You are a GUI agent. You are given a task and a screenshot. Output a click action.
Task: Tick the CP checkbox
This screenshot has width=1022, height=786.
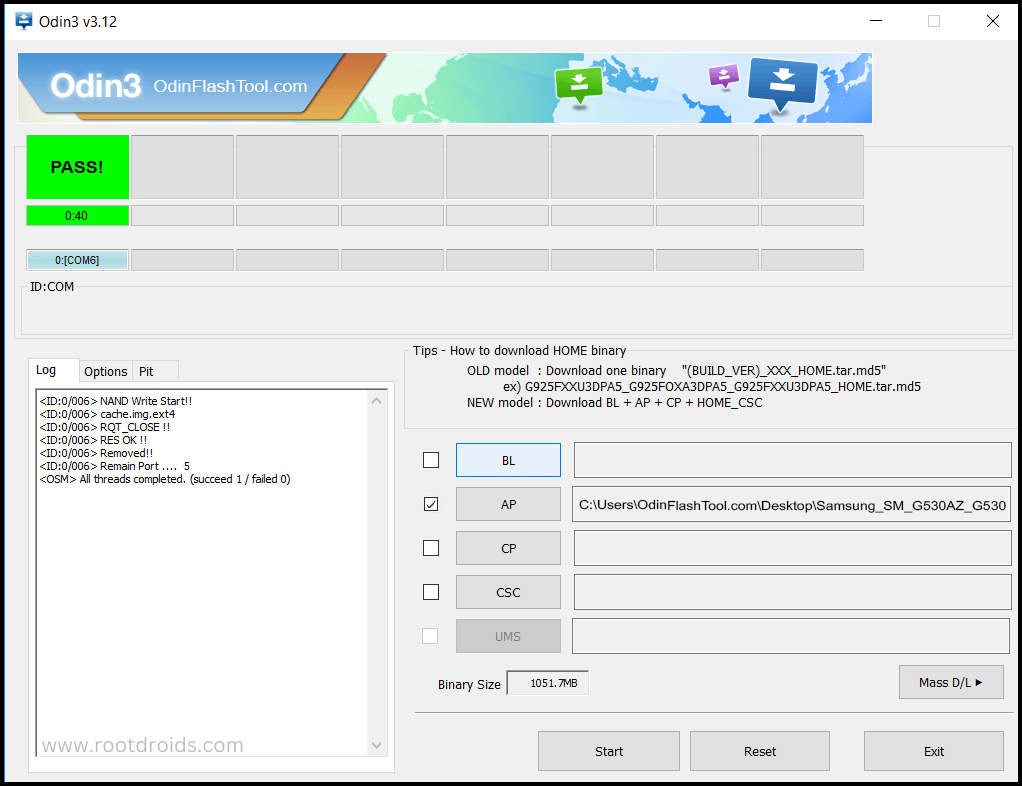(x=431, y=548)
